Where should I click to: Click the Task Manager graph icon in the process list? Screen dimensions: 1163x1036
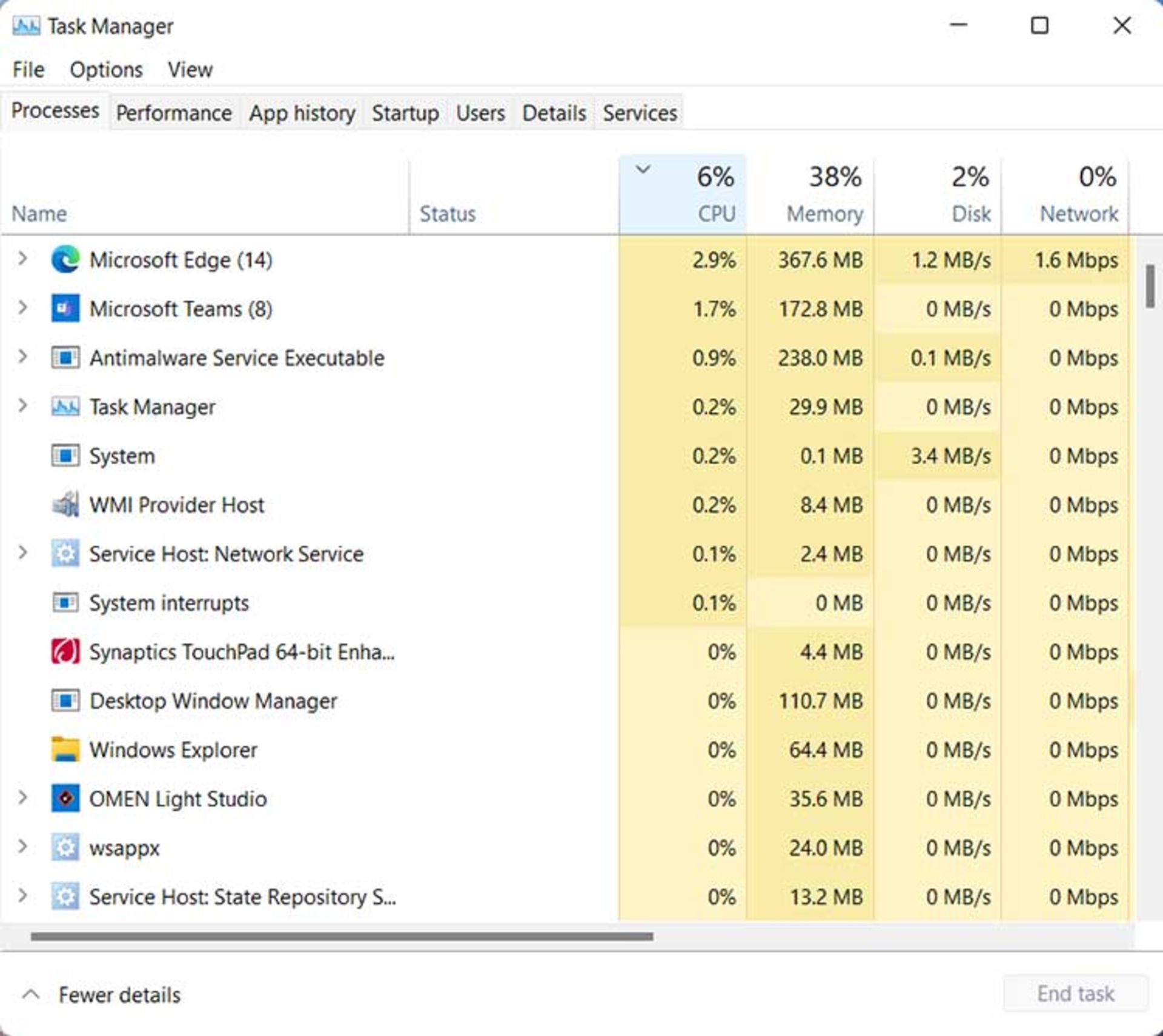tap(65, 407)
